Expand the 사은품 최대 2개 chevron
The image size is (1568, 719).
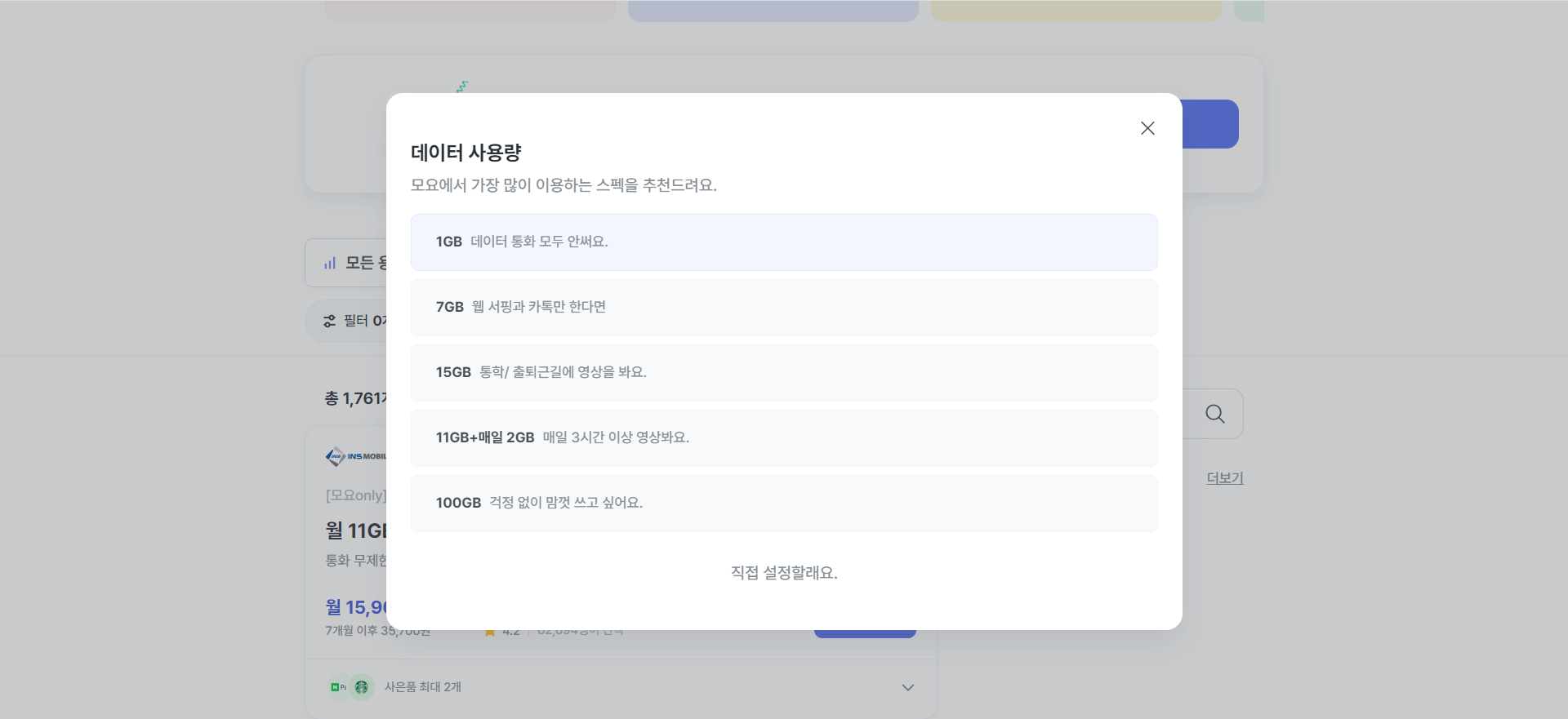pos(907,687)
